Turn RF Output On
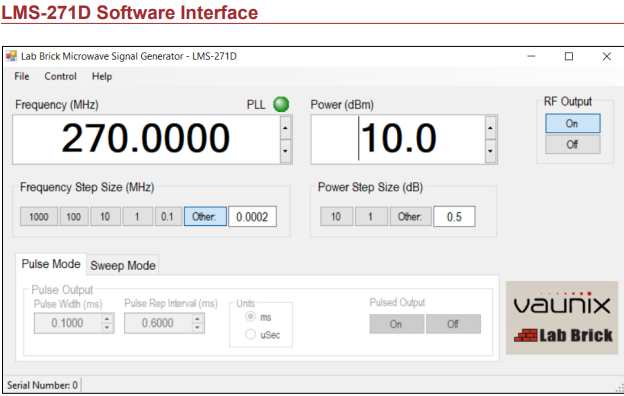 (573, 124)
